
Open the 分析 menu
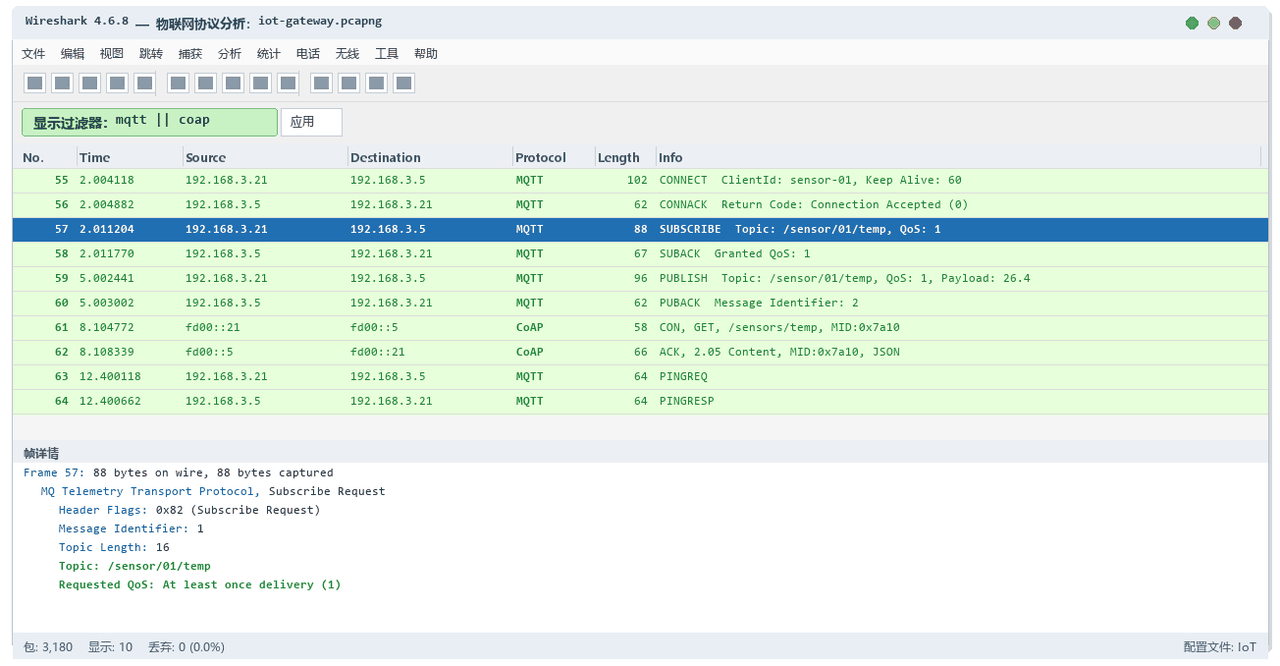tap(230, 54)
